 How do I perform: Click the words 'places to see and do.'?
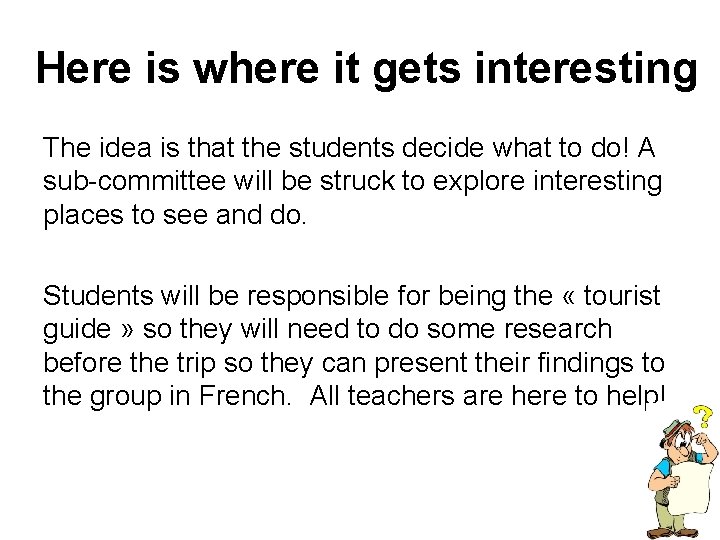click(x=174, y=215)
